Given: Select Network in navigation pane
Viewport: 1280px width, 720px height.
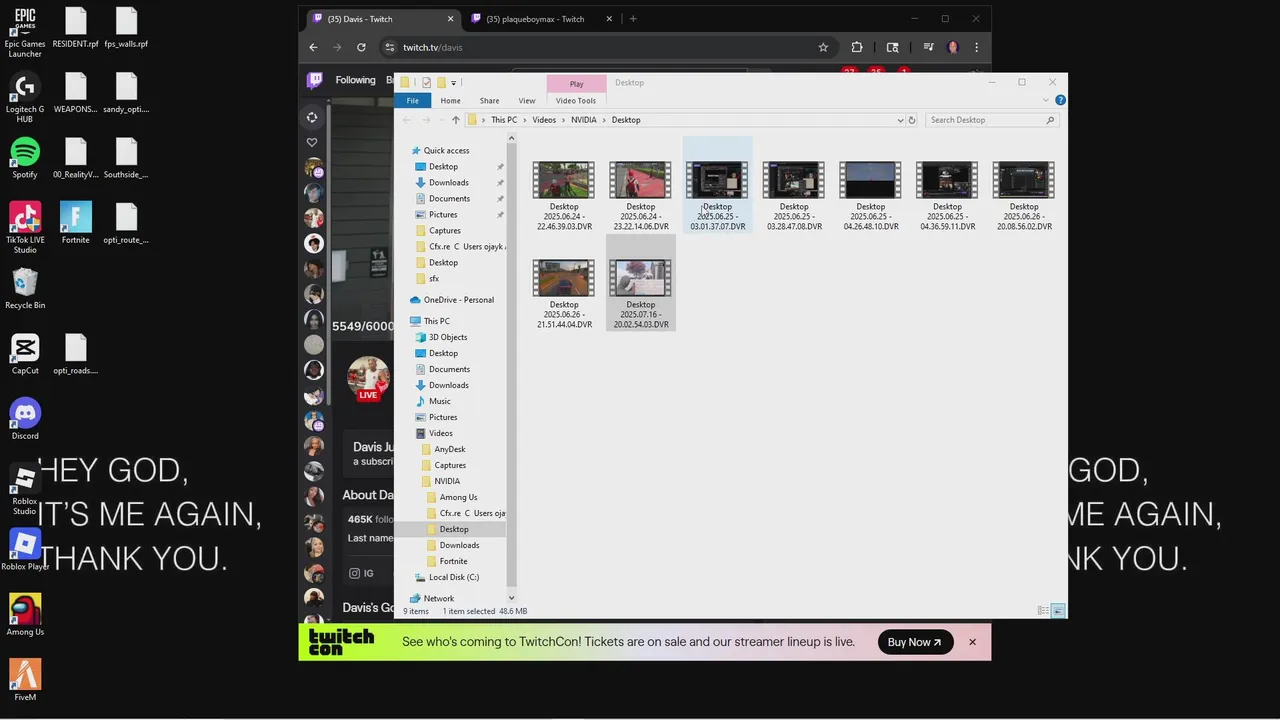Looking at the screenshot, I should 438,598.
